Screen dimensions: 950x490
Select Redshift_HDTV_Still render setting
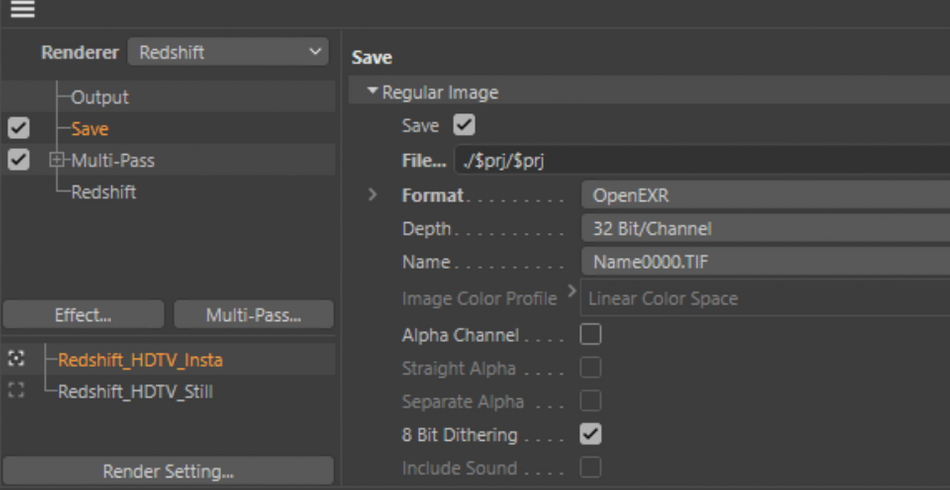[135, 392]
